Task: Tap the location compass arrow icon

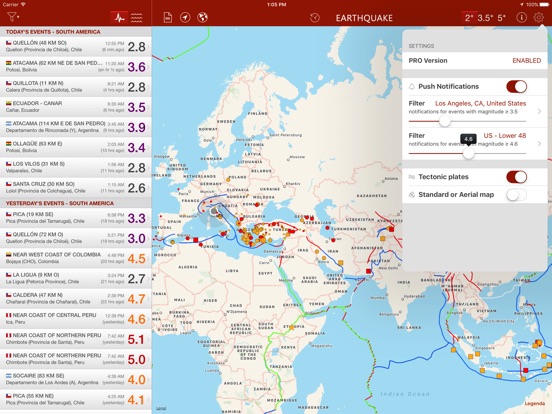Action: click(x=185, y=17)
